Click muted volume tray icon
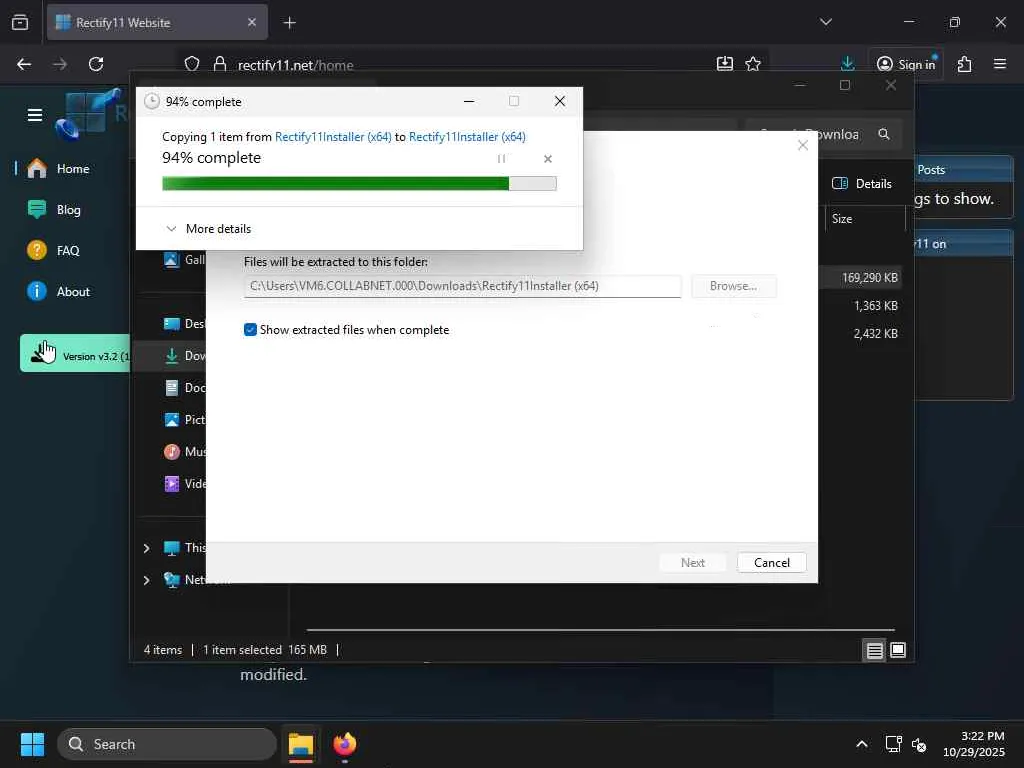 (919, 744)
